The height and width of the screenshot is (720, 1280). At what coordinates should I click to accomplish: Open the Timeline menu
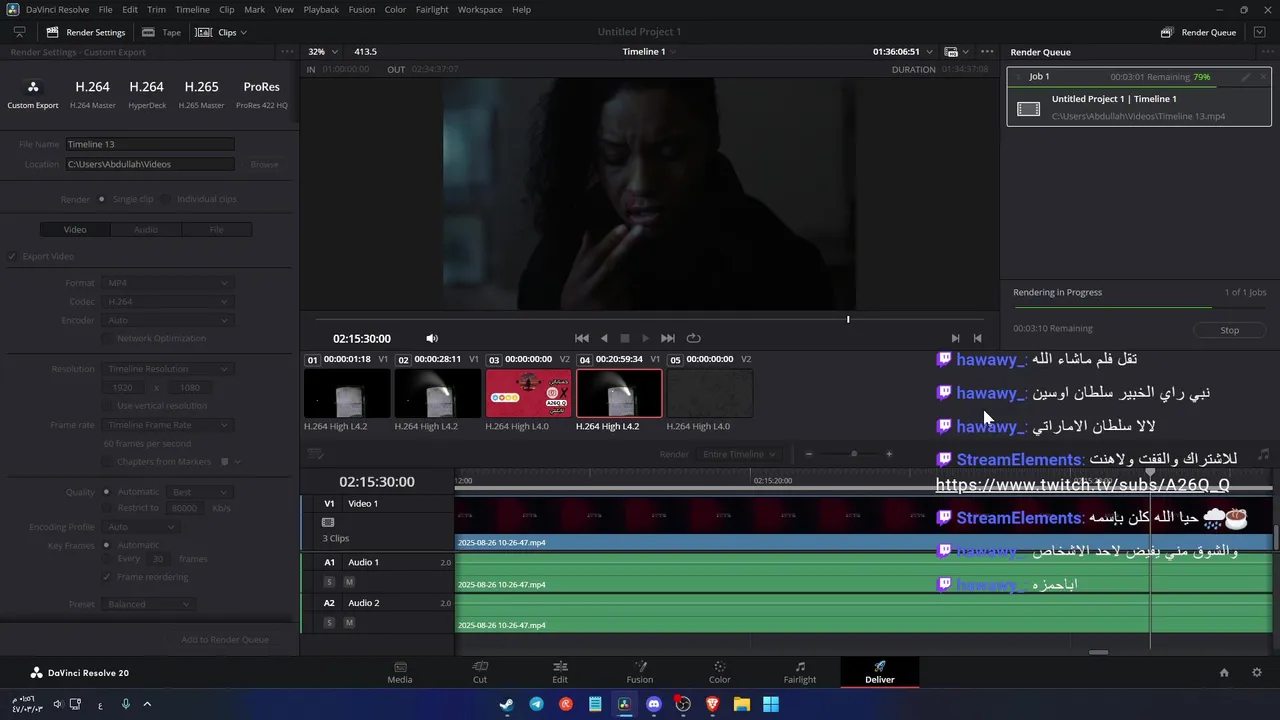(192, 9)
